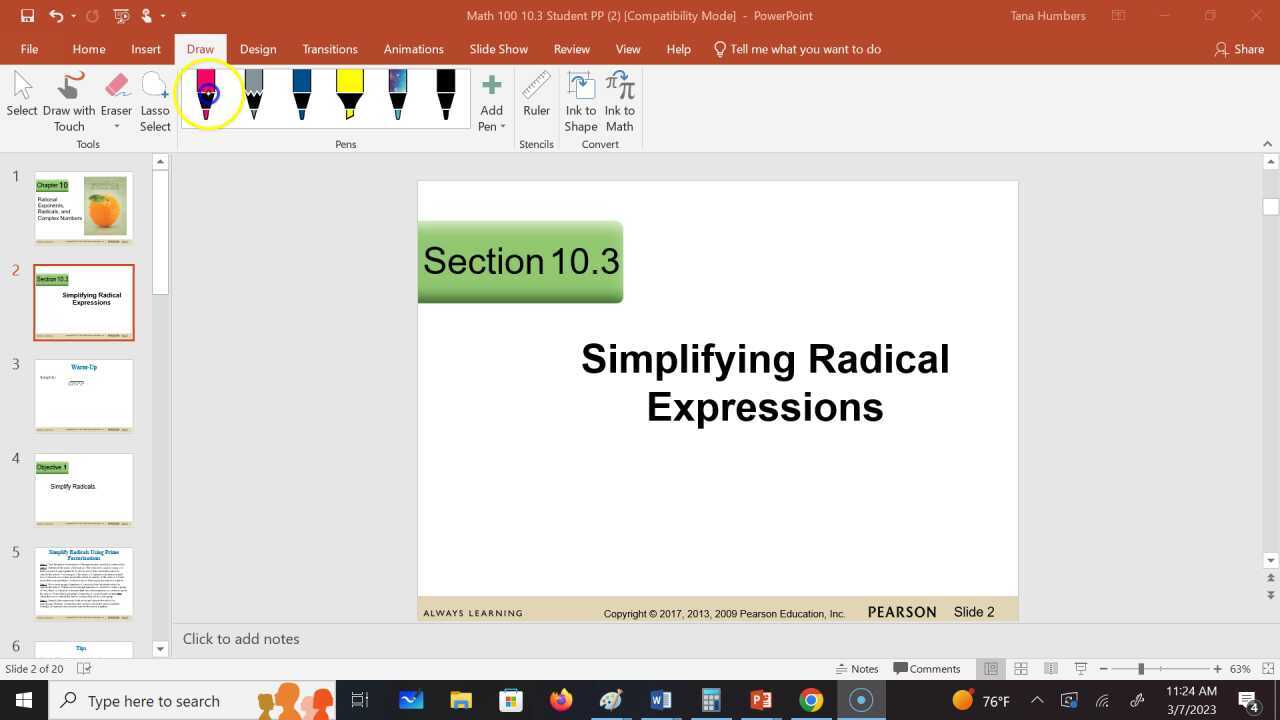Collapse the ribbon with the chevron

coord(1268,143)
